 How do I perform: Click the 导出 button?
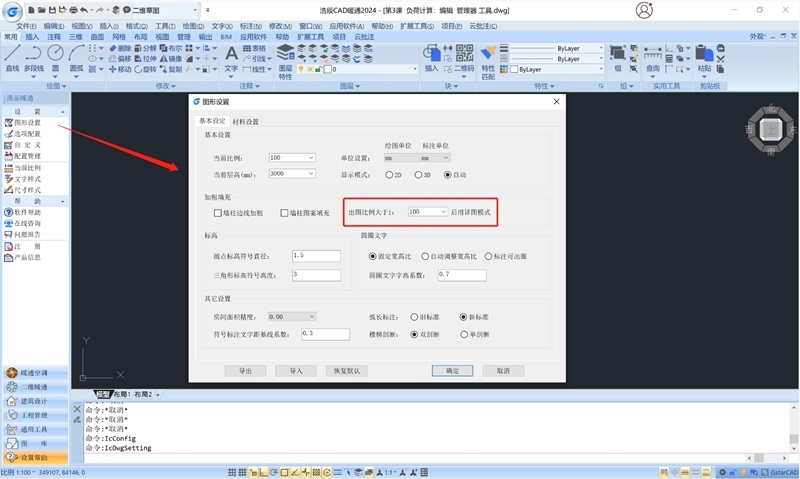(x=245, y=371)
